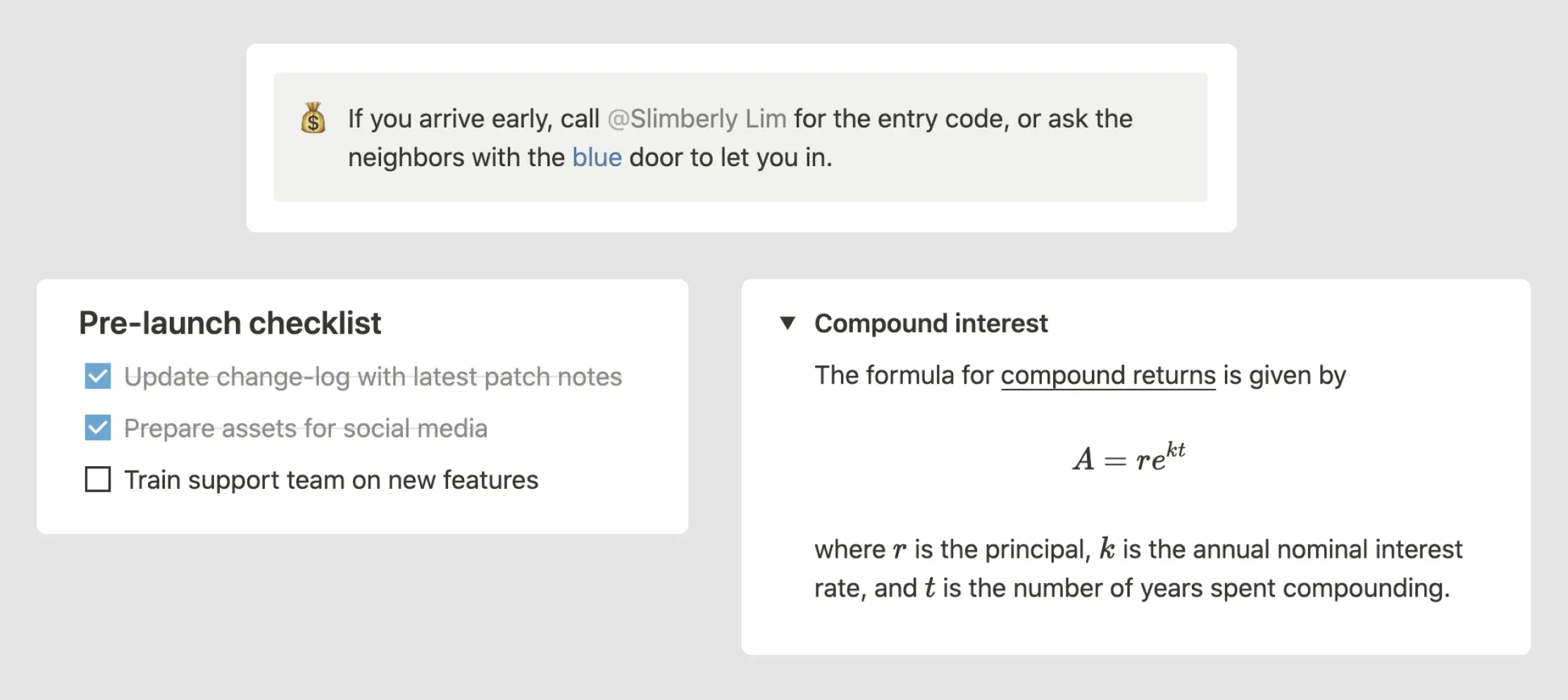Click 'Train support team on new features' text
Screen dimensions: 1568x700
click(331, 480)
